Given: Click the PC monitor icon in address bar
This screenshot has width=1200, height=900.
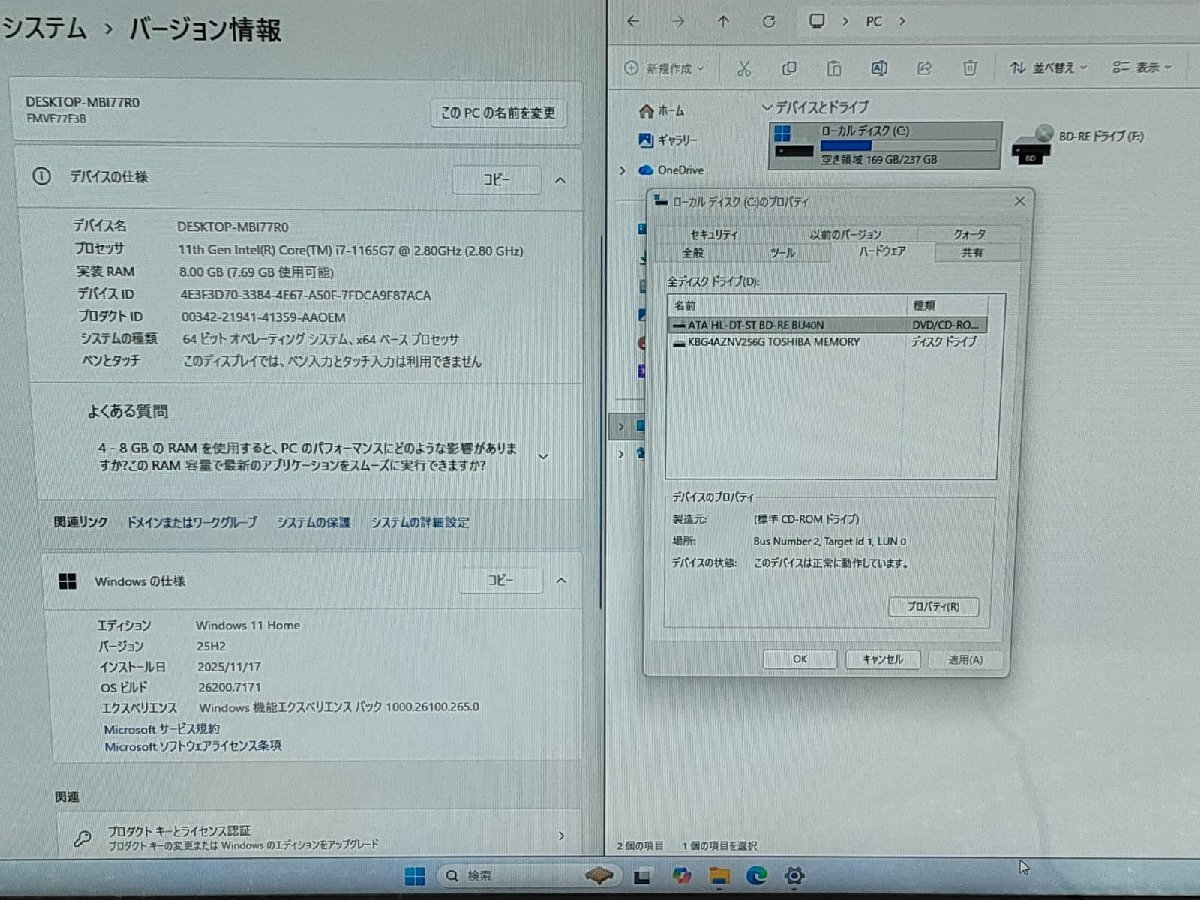Looking at the screenshot, I should click(x=817, y=21).
